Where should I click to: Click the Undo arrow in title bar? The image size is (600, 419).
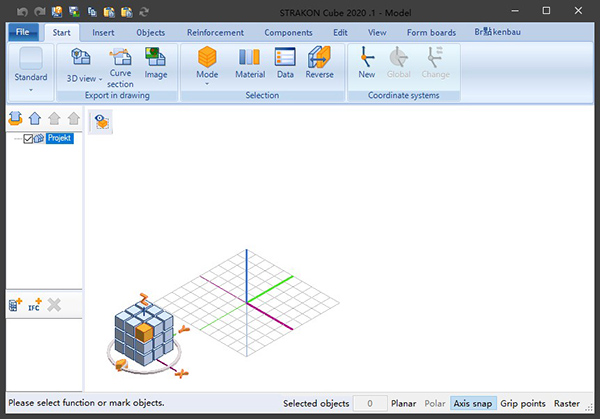[x=22, y=12]
